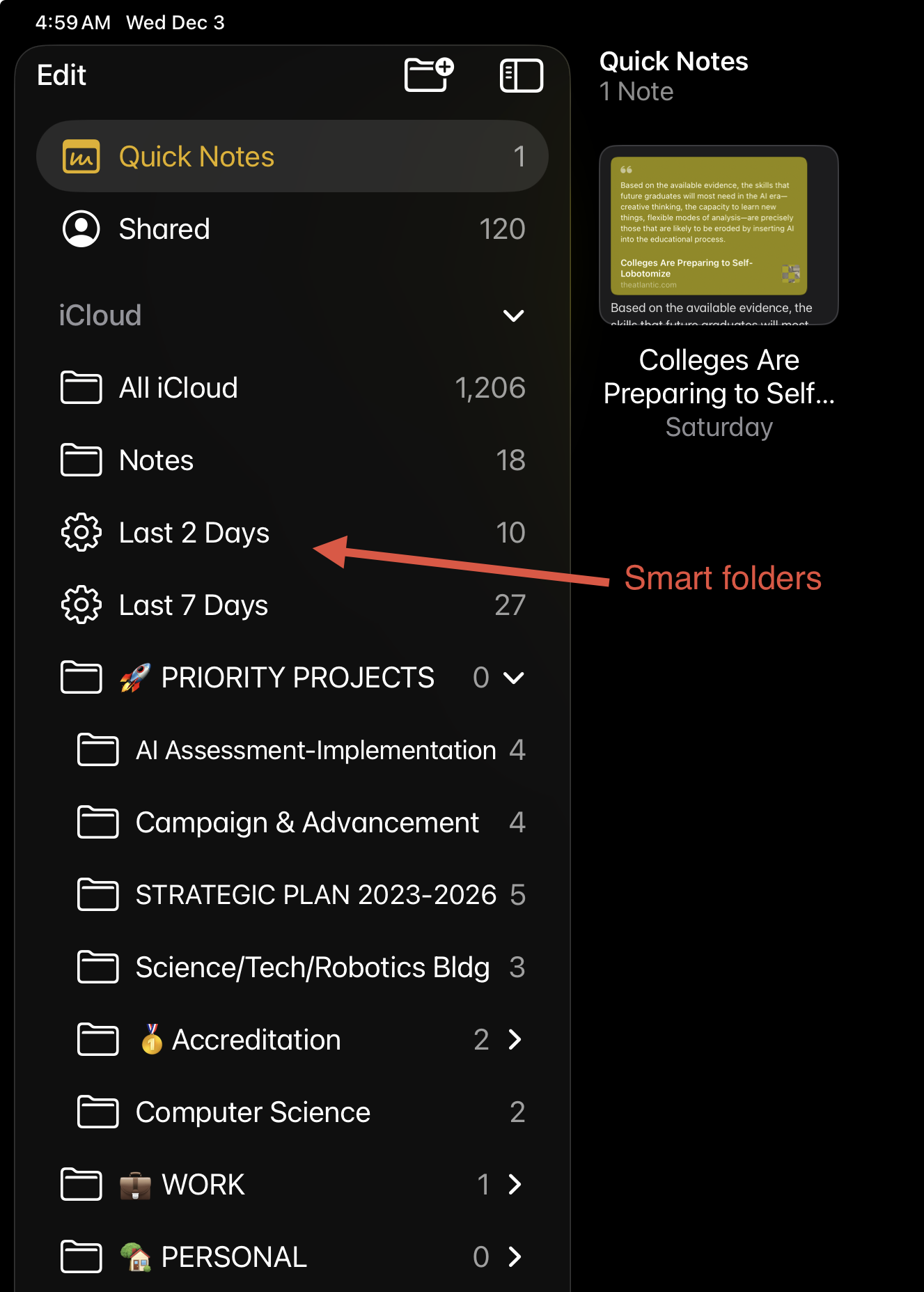Tap the new folder icon

[428, 75]
